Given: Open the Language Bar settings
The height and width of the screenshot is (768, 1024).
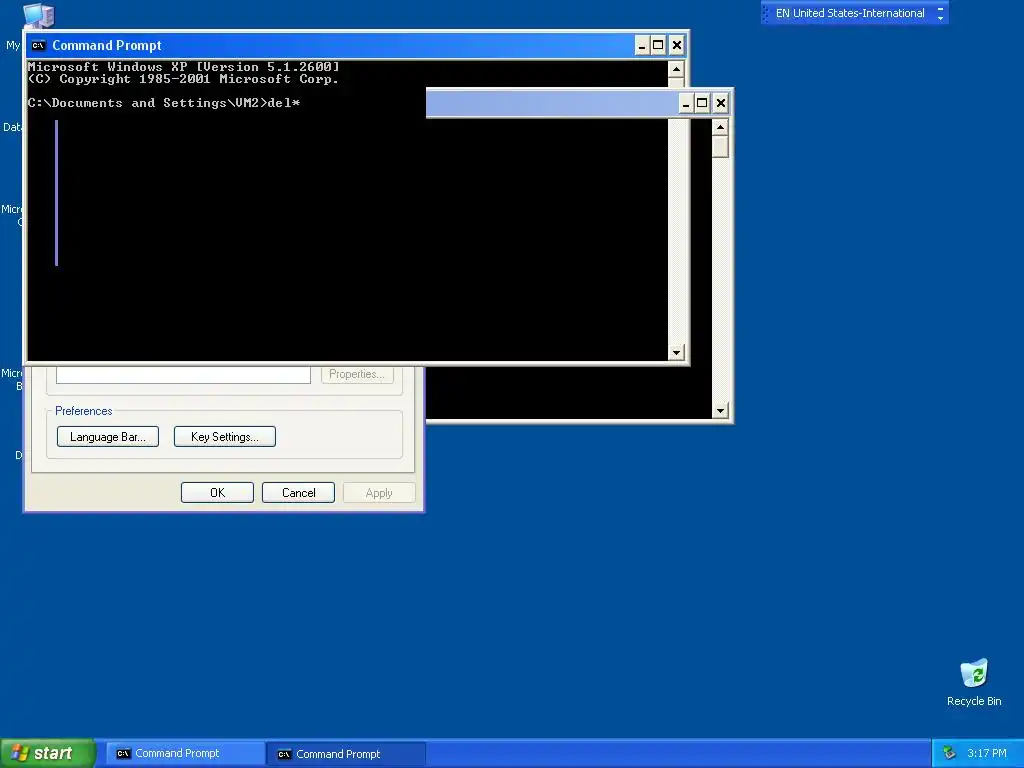Looking at the screenshot, I should click(108, 436).
